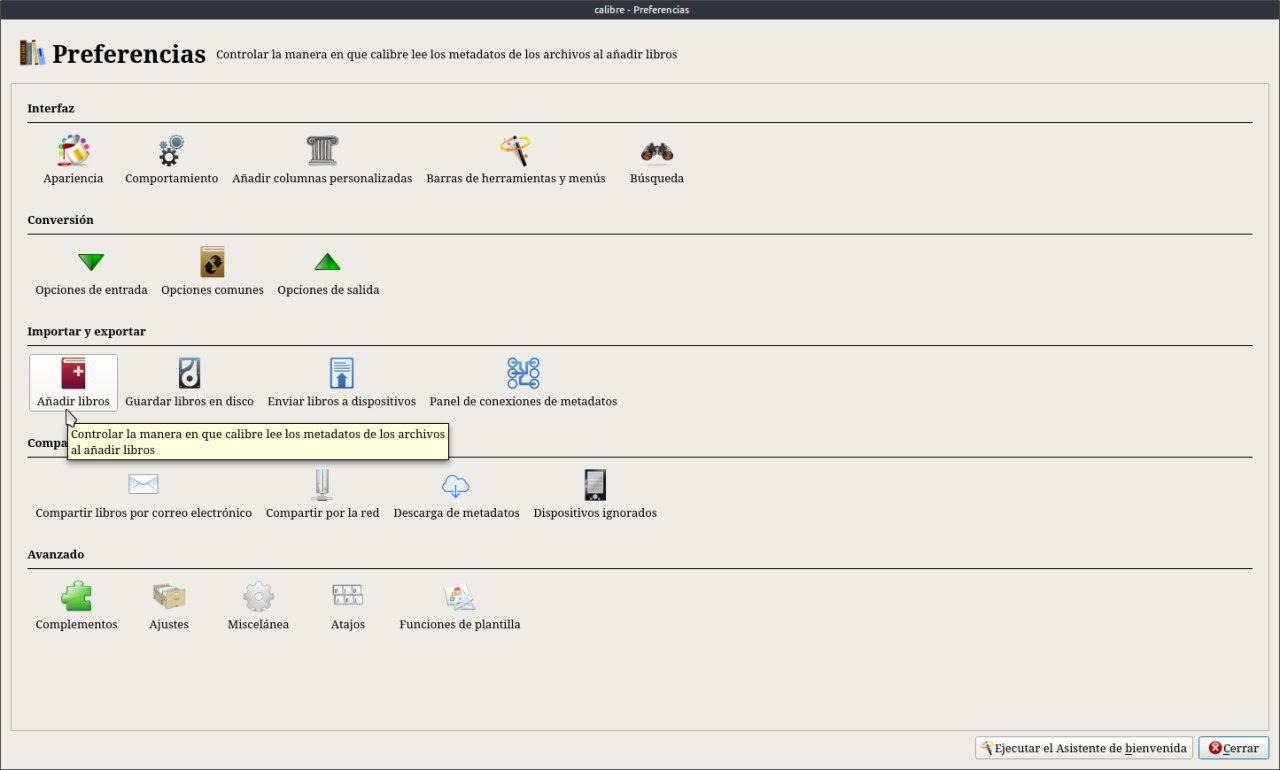Open Opciones de salida conversion settings
This screenshot has width=1280, height=770.
coord(328,272)
